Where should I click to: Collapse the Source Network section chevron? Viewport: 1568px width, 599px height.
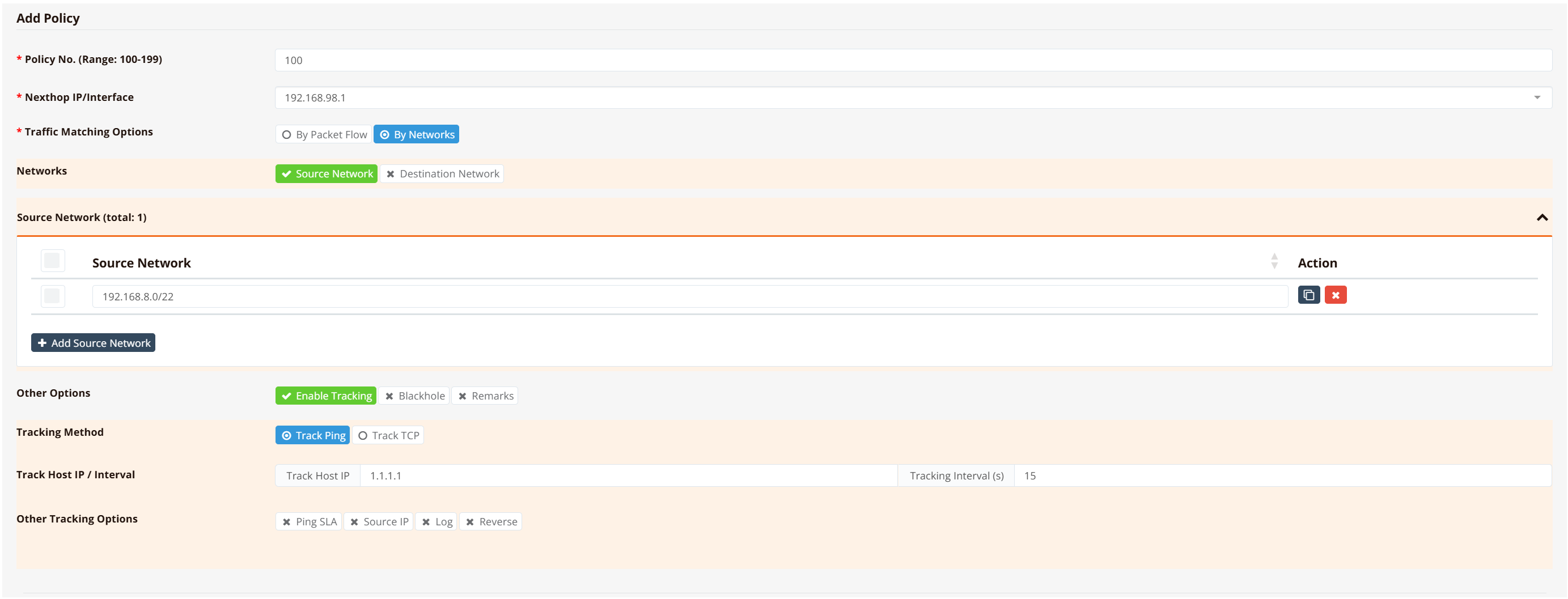pos(1541,217)
